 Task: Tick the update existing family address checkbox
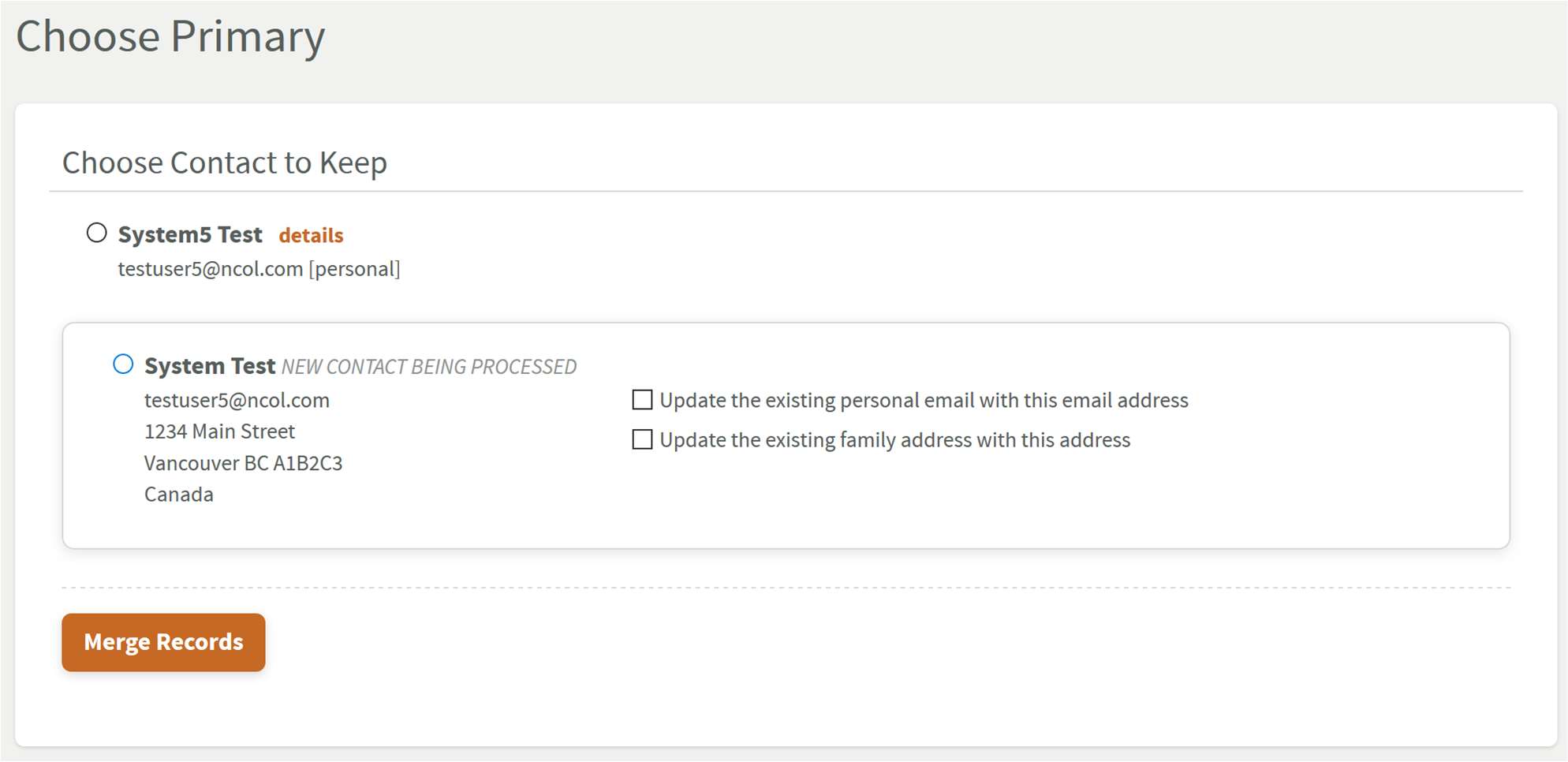(643, 439)
